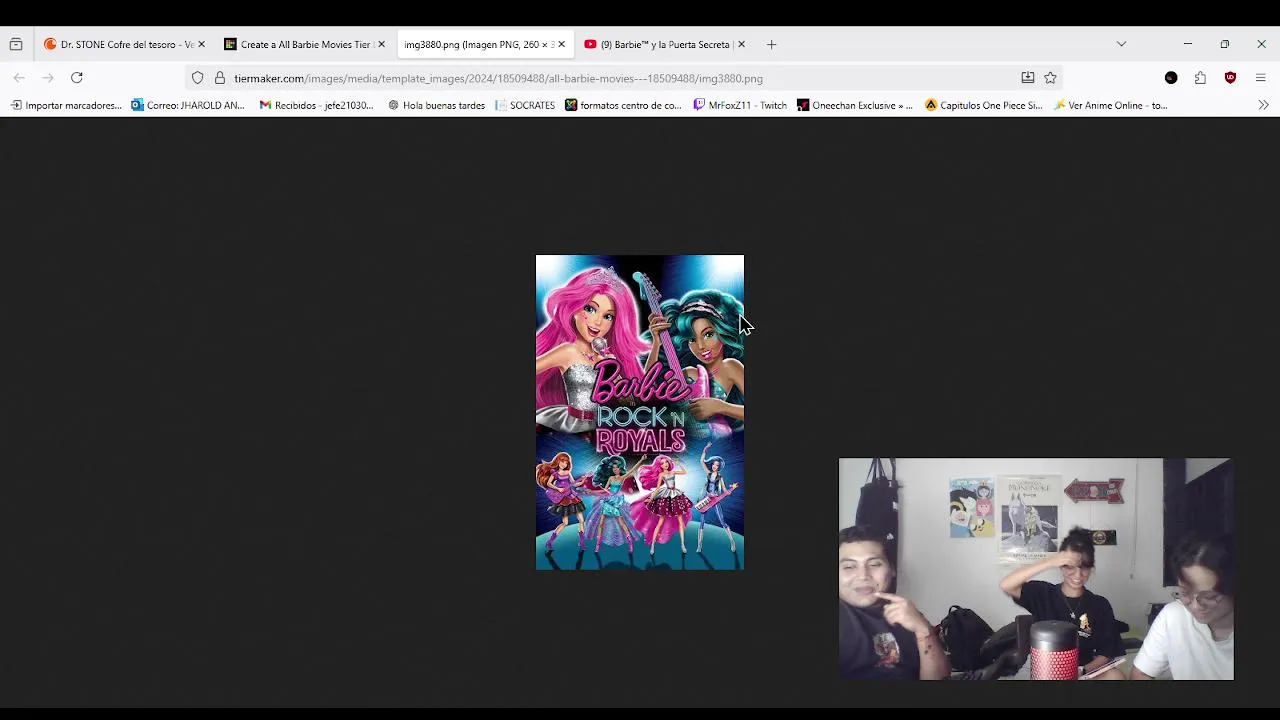
Task: Close the All Barbie Movies Tier tab
Action: tap(381, 44)
